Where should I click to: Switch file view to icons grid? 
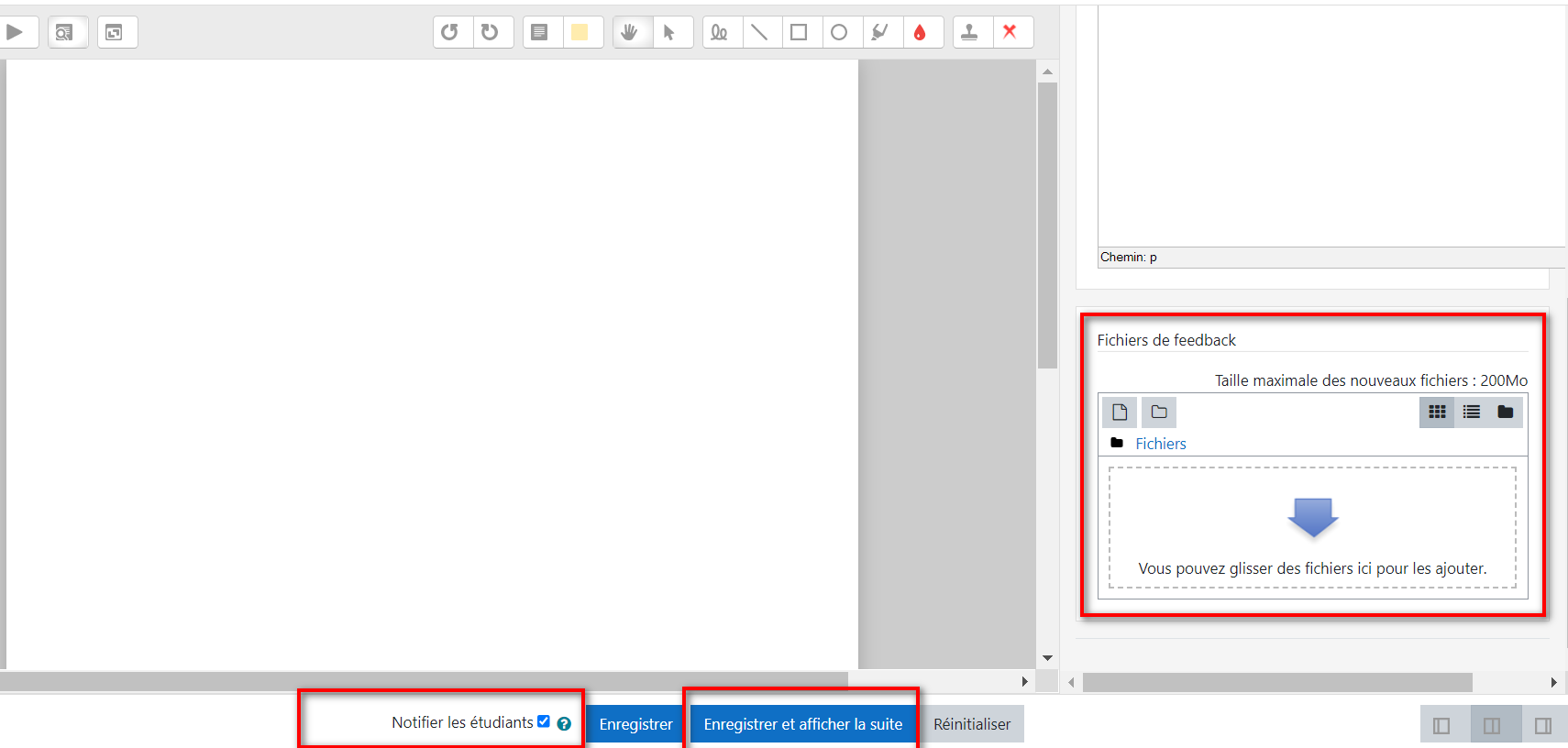pos(1437,412)
